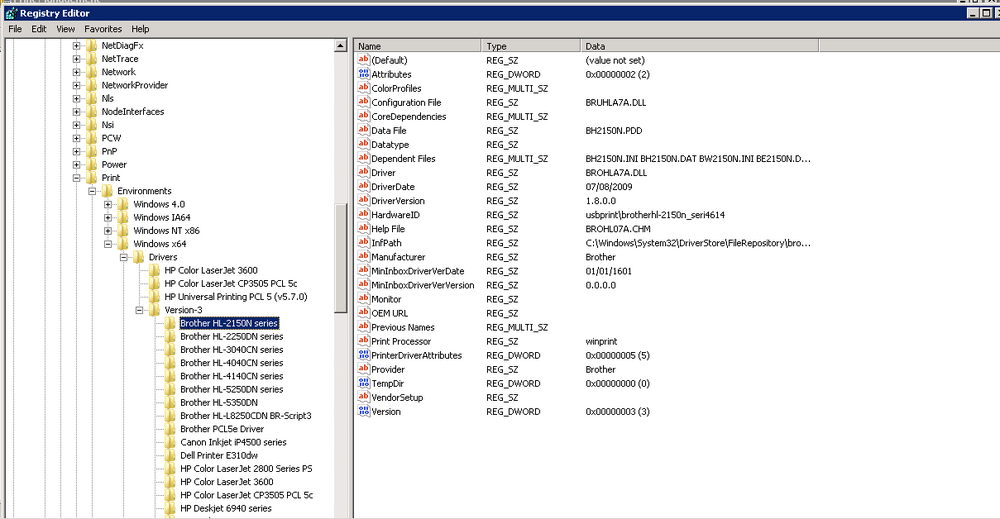Click the DWORD icon beside Version value
The height and width of the screenshot is (519, 1000).
point(364,411)
